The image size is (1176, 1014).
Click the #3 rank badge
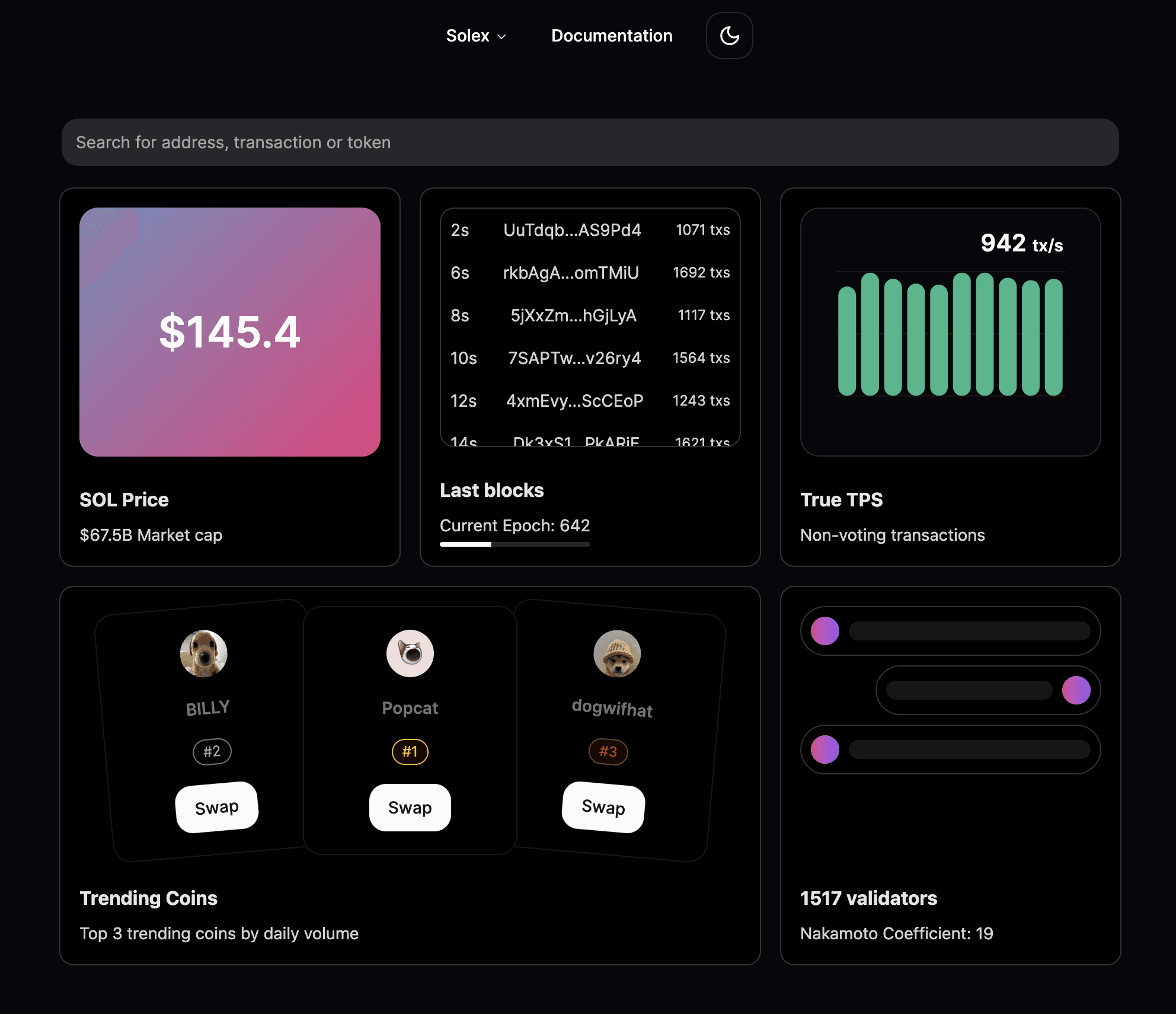point(608,752)
